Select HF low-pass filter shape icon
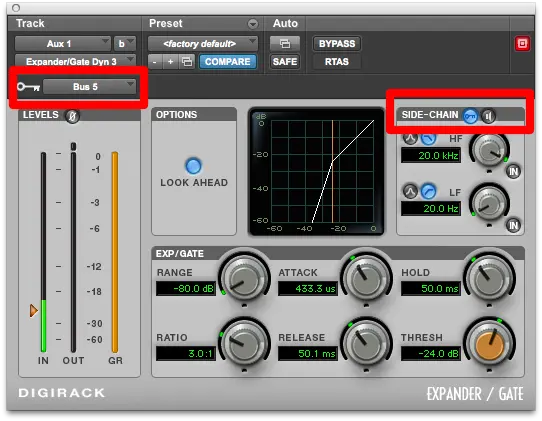 [429, 139]
